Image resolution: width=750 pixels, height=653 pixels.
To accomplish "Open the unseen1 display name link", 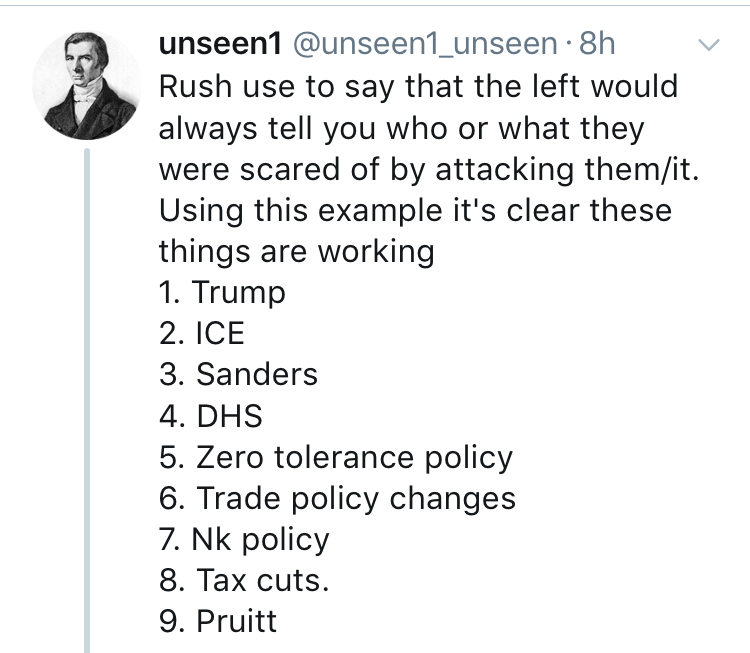I will (x=220, y=43).
